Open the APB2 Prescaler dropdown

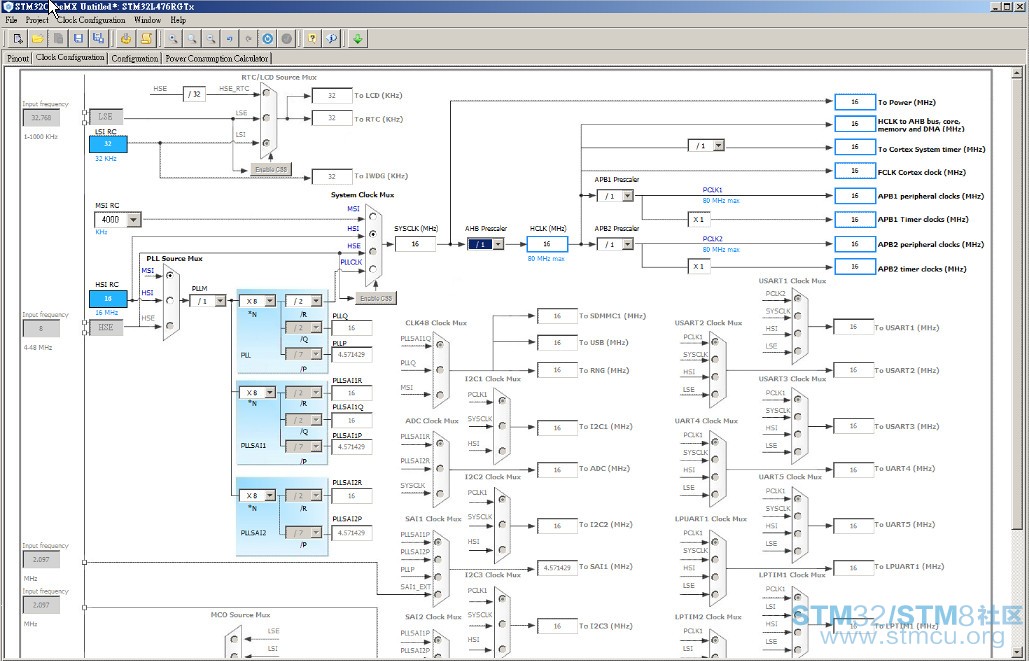click(x=627, y=244)
